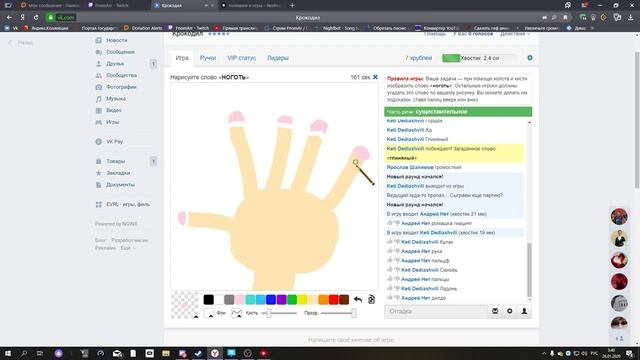Open a new browser tab with plus
640x360 pixels.
coord(292,5)
